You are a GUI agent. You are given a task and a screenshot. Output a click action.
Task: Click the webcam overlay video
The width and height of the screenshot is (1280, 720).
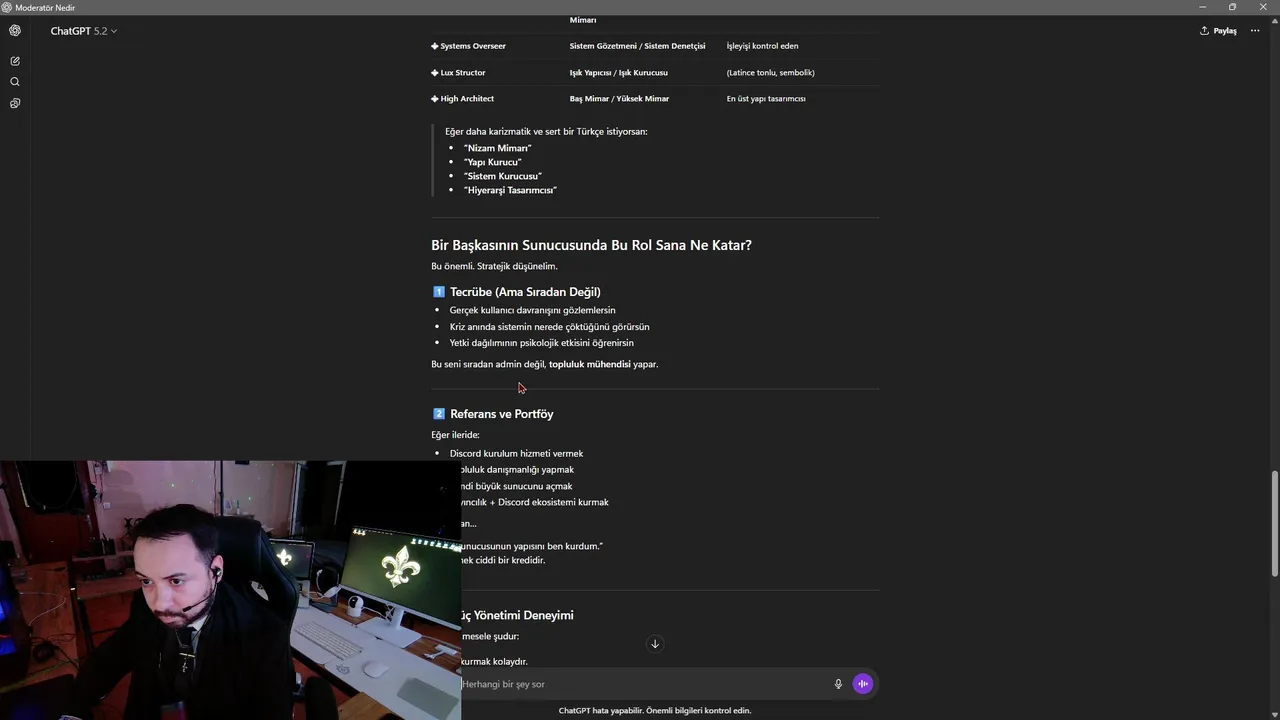point(230,590)
